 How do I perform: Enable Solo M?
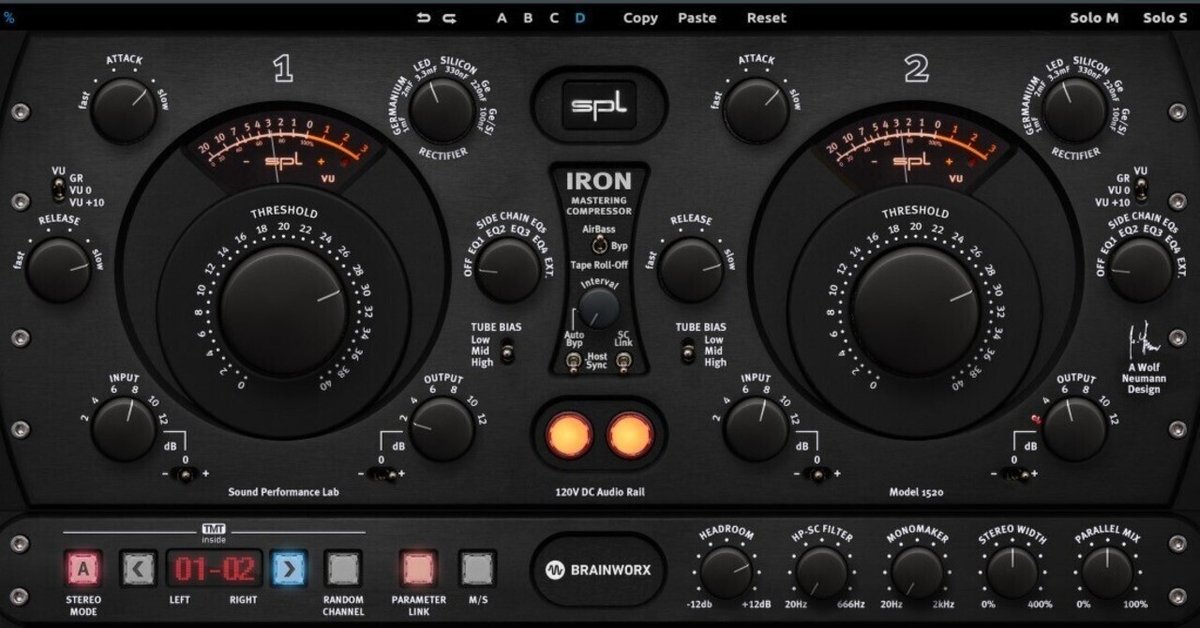1094,18
